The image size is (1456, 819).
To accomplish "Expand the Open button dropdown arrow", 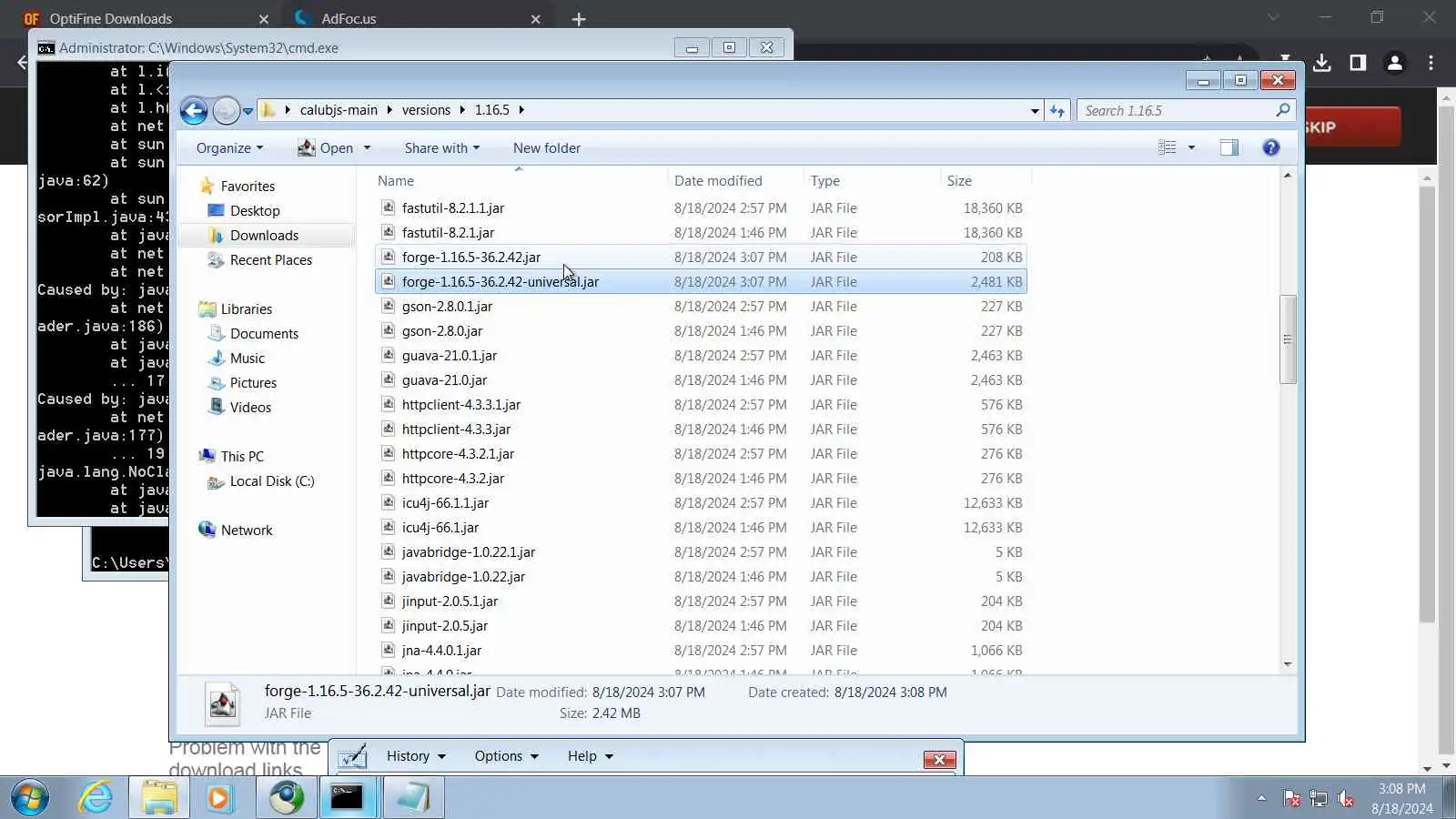I will pos(367,147).
